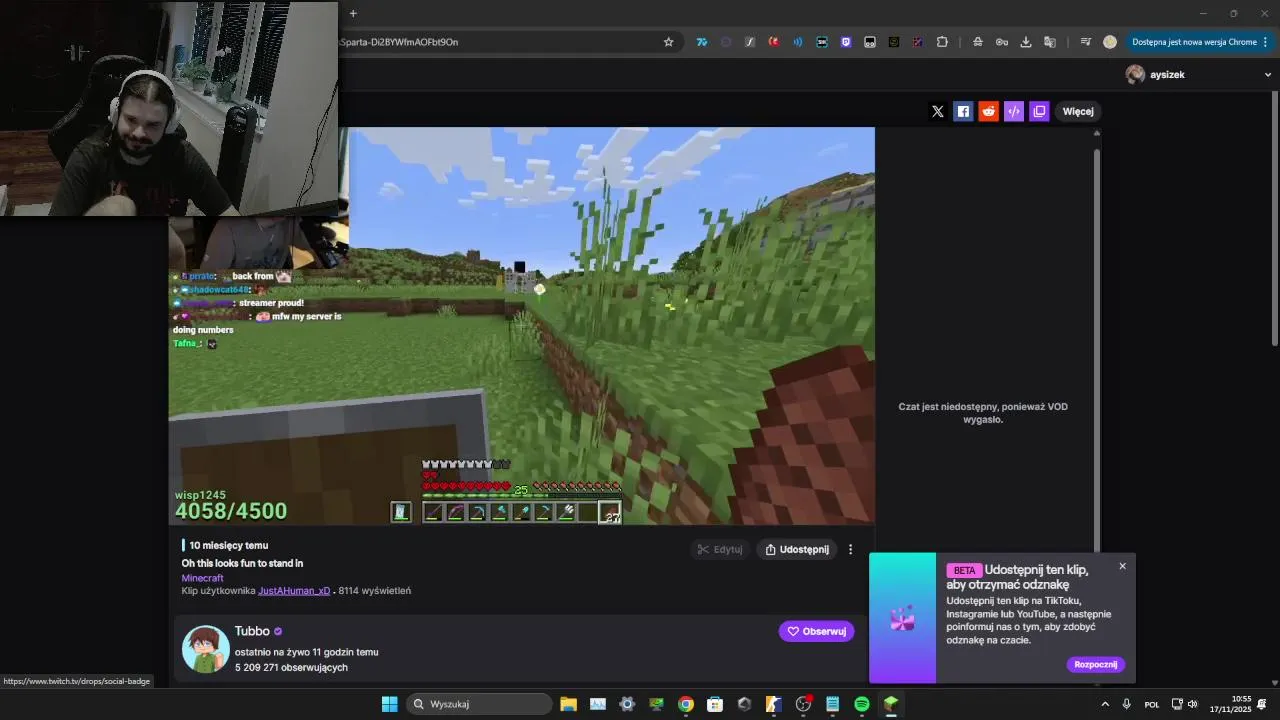Click the chat unavailable message

[x=983, y=413]
